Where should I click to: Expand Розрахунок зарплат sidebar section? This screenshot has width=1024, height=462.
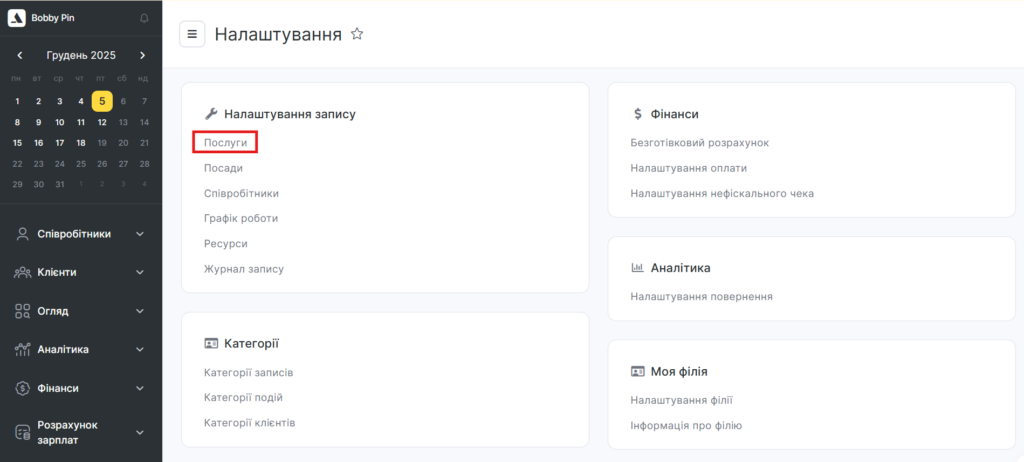point(140,432)
